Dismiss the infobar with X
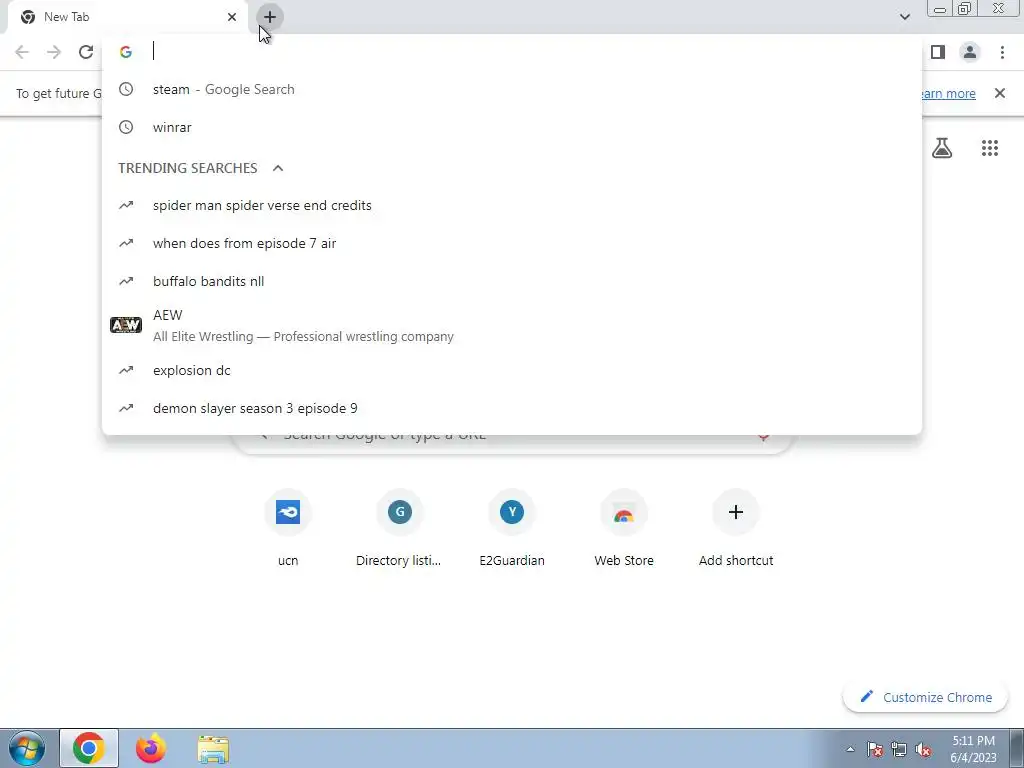 999,93
